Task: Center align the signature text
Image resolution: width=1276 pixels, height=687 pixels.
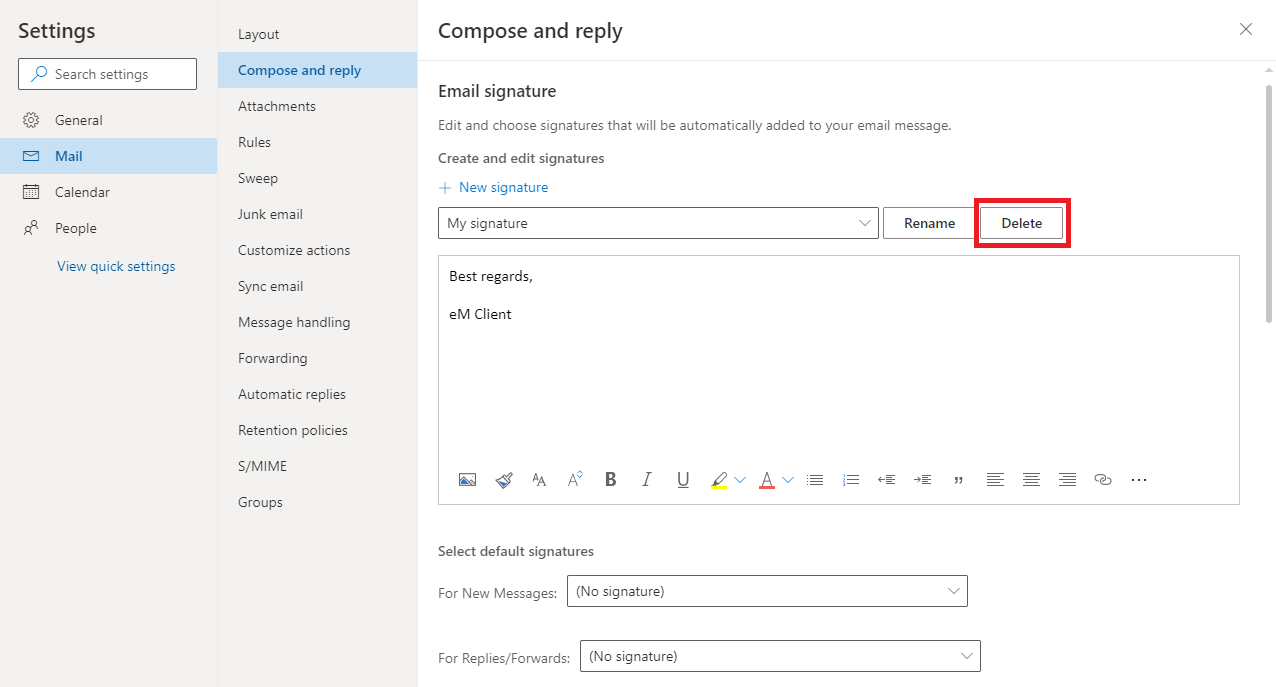Action: pyautogui.click(x=1031, y=480)
